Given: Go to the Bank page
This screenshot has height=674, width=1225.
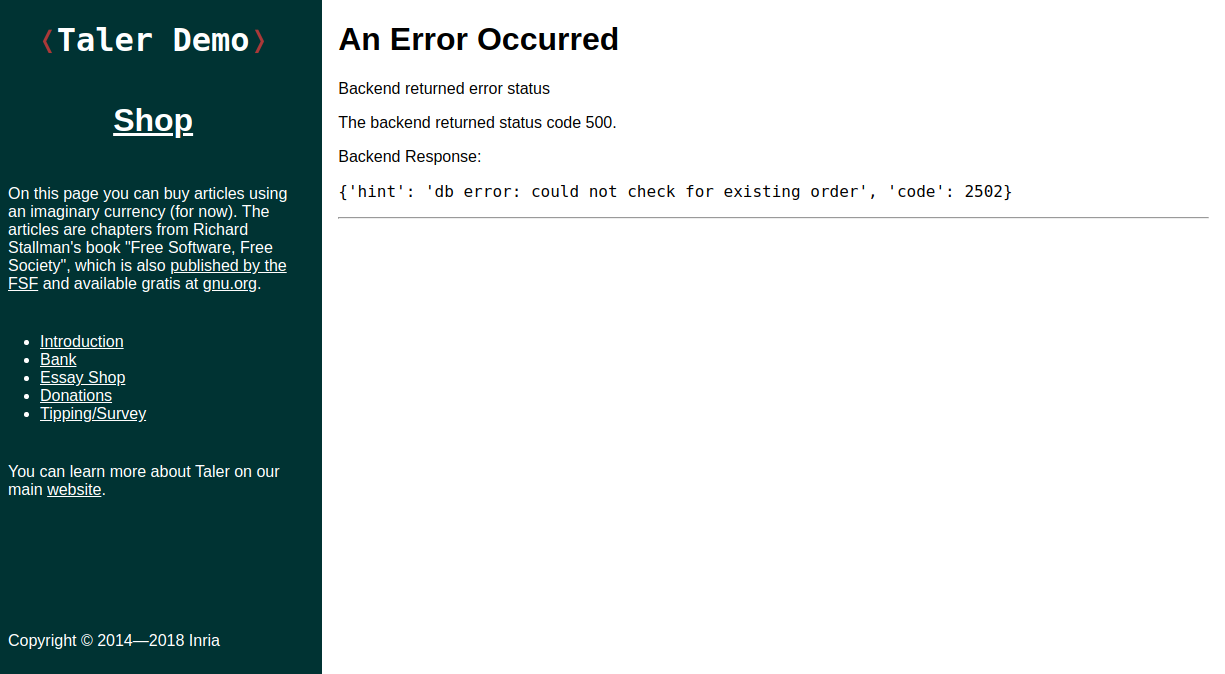Looking at the screenshot, I should [x=58, y=360].
